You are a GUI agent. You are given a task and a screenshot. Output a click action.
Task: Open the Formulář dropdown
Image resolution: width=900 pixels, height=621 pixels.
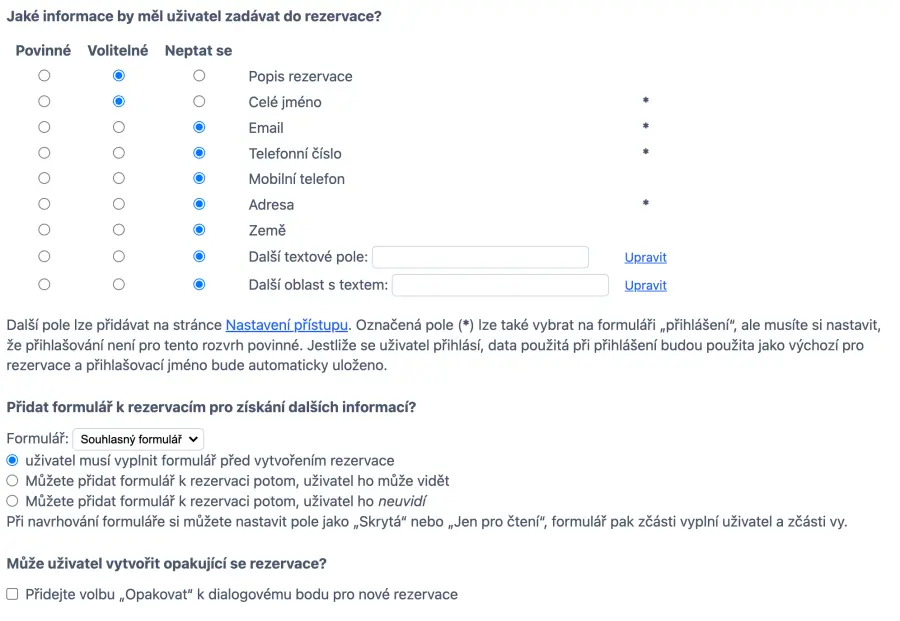138,439
